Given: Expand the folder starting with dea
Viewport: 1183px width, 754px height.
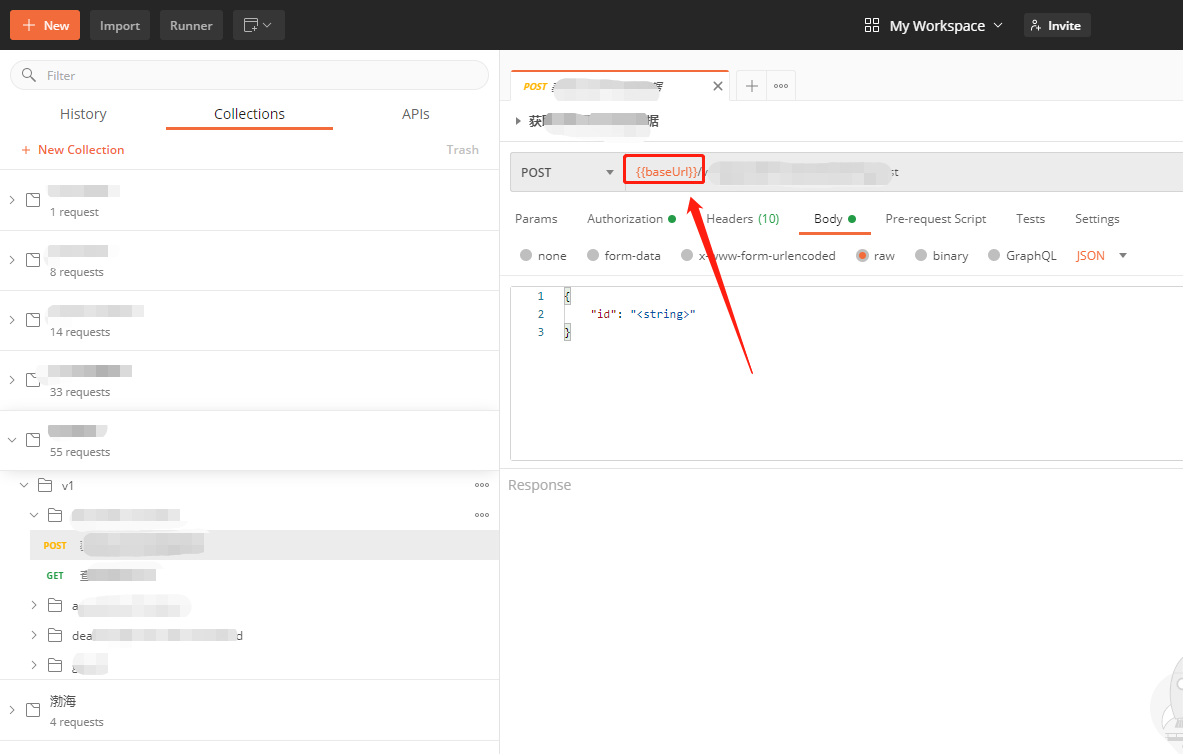Looking at the screenshot, I should 34,636.
